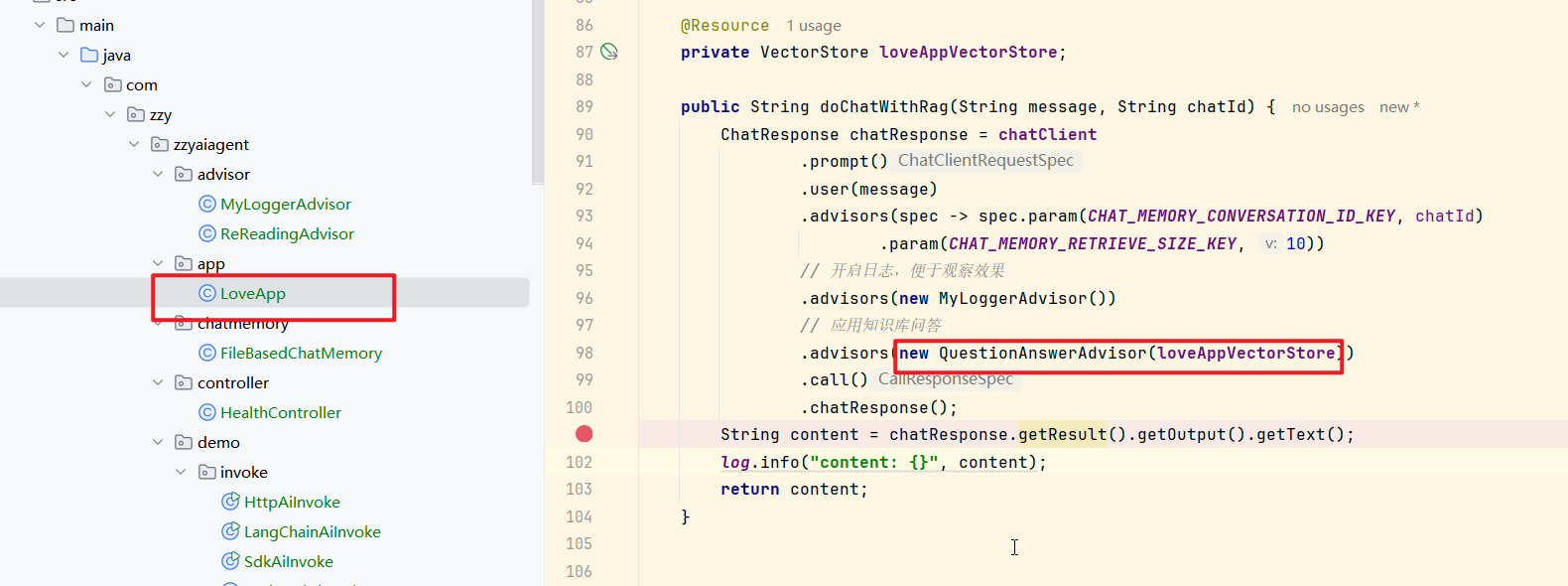
Task: Click the bean gutter icon on line 87
Action: coord(609,52)
